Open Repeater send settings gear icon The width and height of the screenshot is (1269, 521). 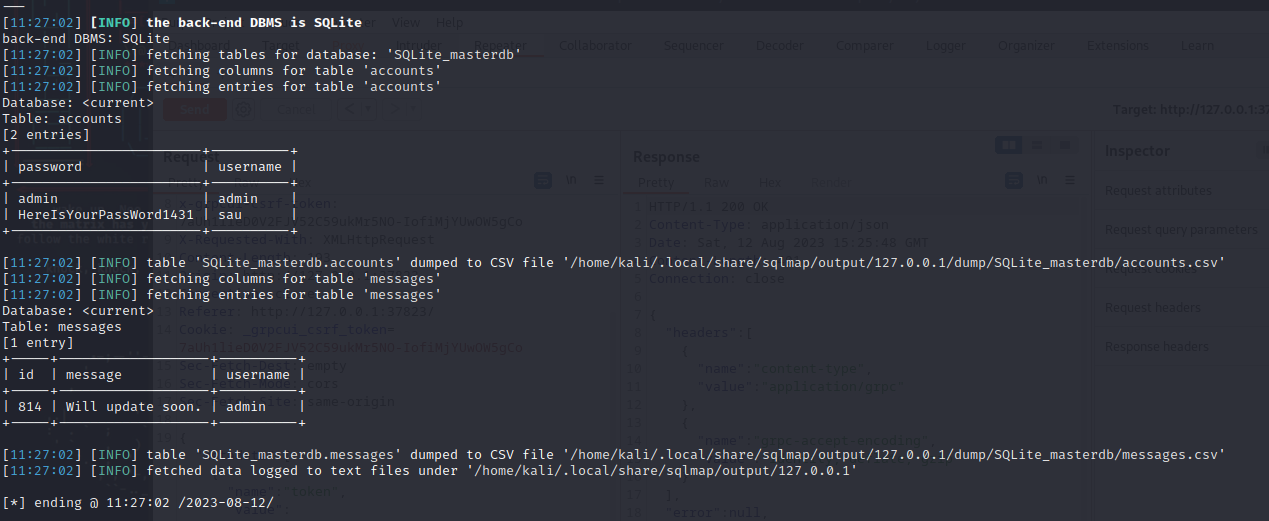[243, 110]
